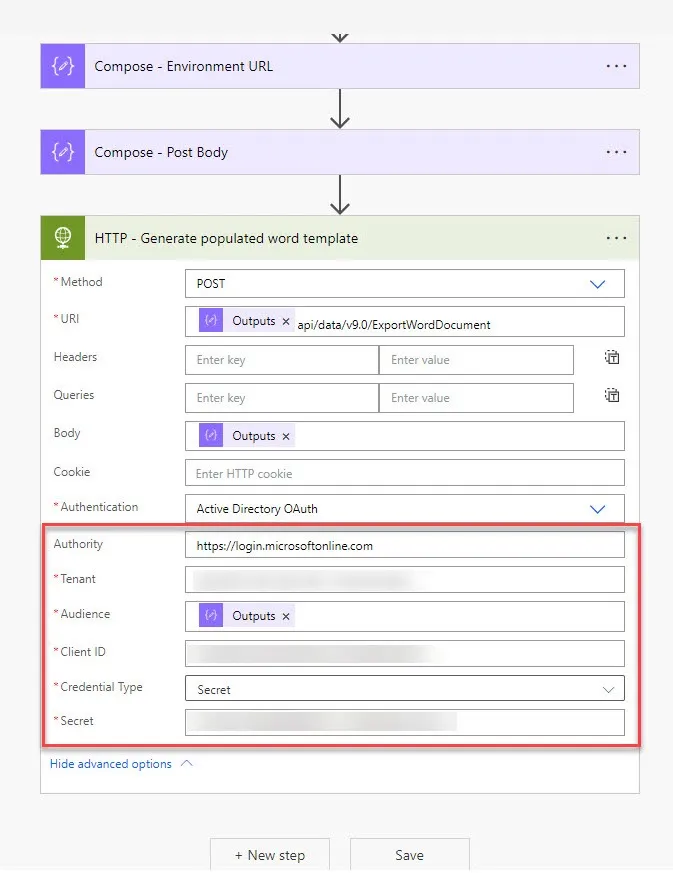Click the Secret input field
The height and width of the screenshot is (873, 673).
pyautogui.click(x=405, y=722)
